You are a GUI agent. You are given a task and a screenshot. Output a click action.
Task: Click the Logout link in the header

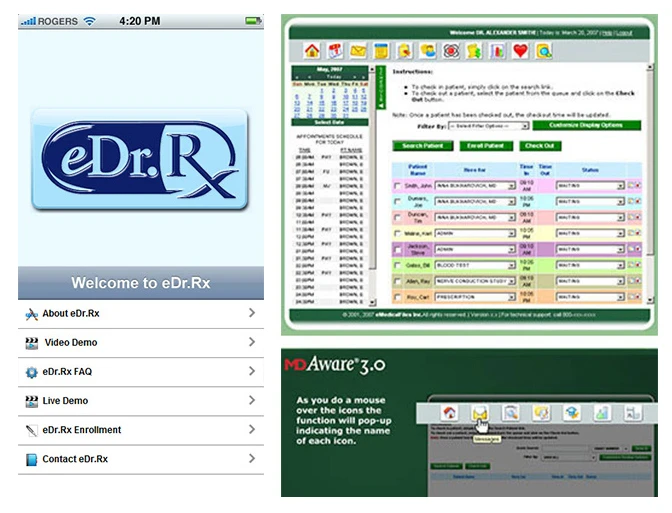pyautogui.click(x=624, y=33)
